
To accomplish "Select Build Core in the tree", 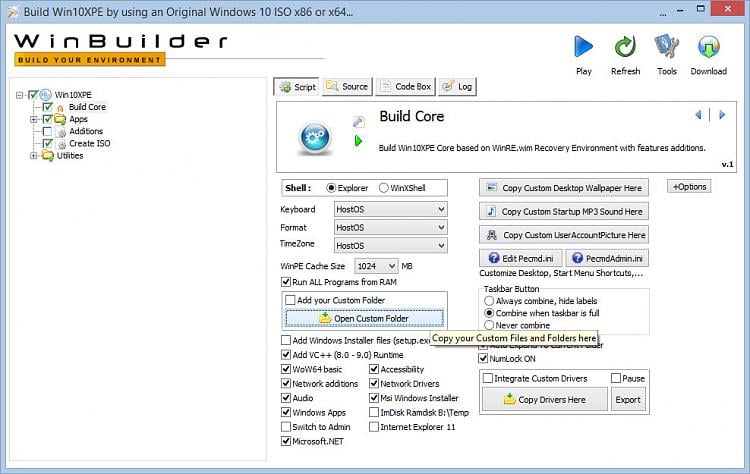I will coord(88,107).
